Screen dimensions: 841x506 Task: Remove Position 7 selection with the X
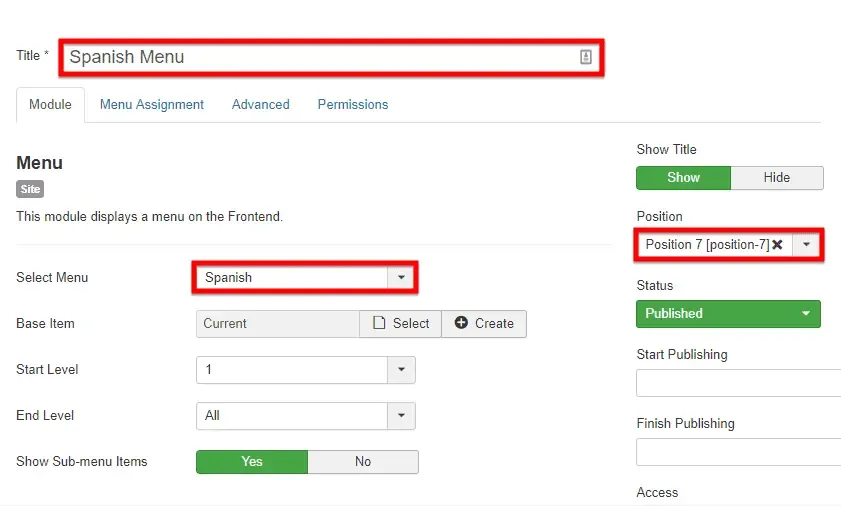click(x=777, y=245)
